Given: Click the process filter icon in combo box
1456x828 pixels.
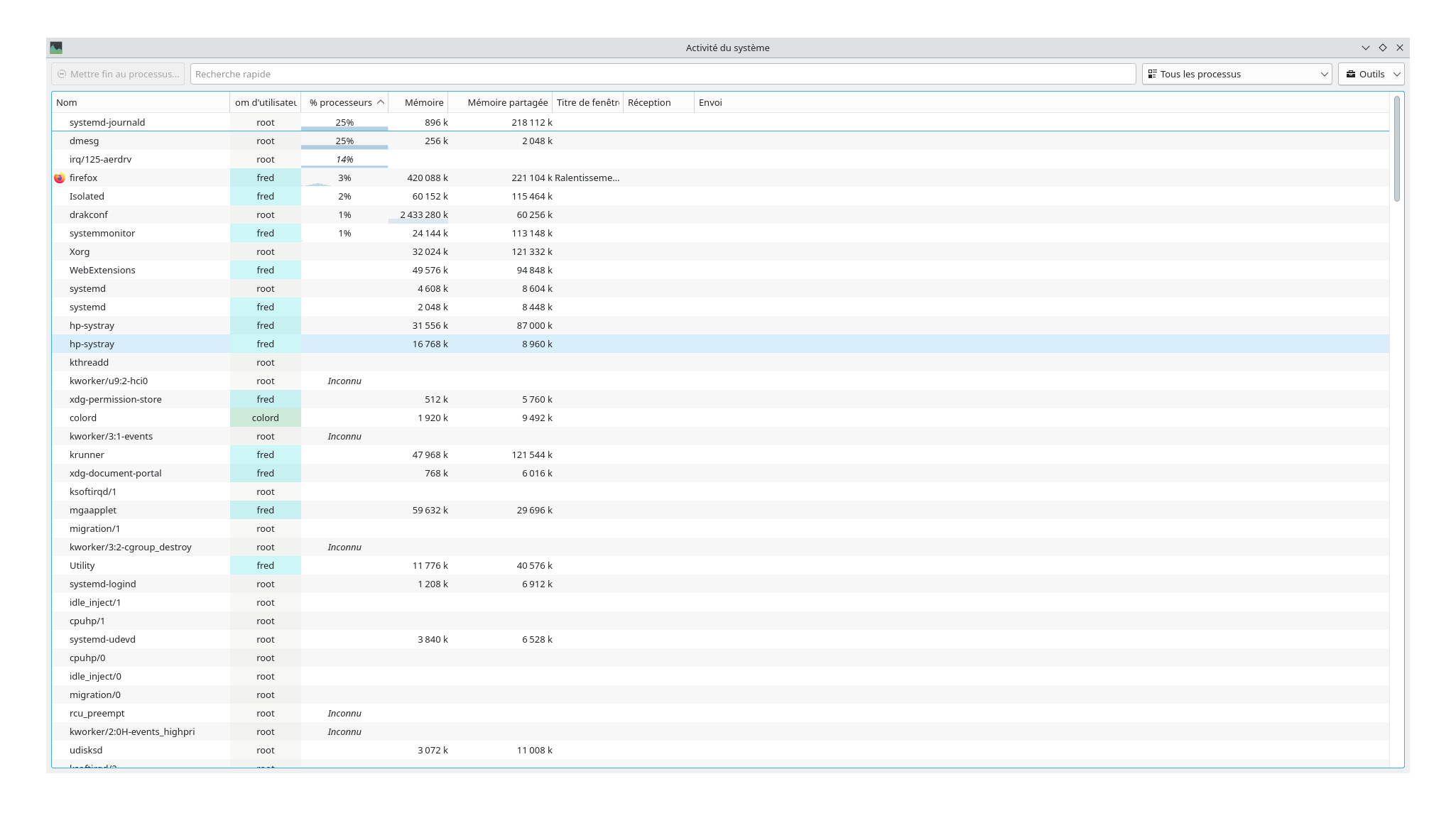Looking at the screenshot, I should point(1153,74).
